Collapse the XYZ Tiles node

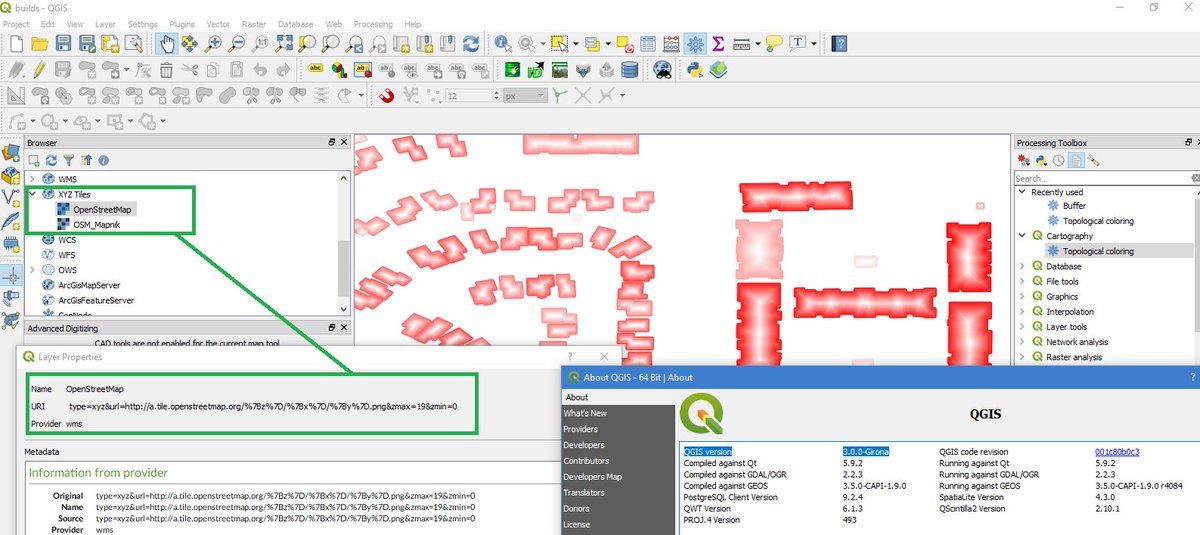pos(32,194)
